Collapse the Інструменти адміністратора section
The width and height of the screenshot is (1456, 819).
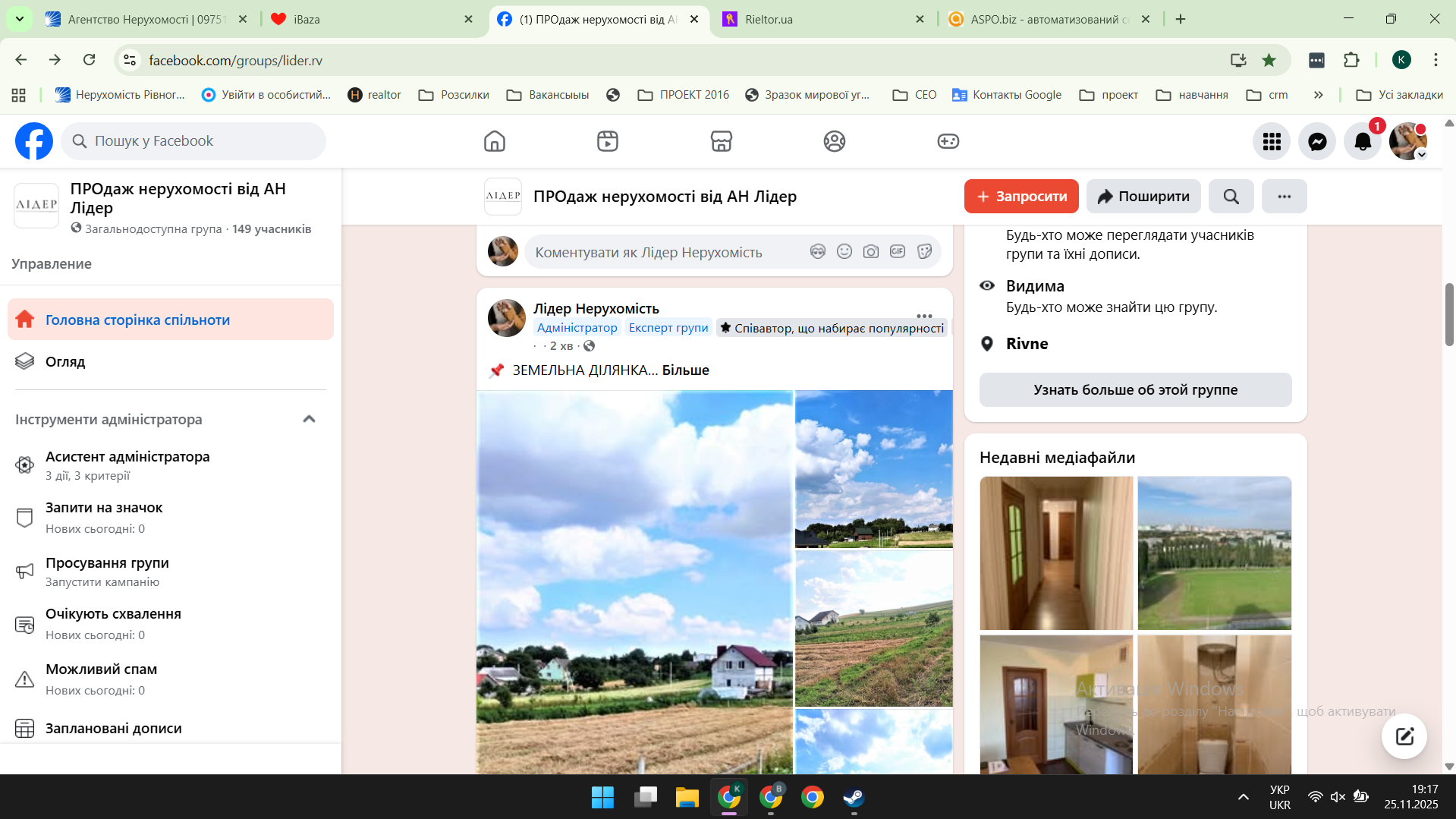click(309, 419)
